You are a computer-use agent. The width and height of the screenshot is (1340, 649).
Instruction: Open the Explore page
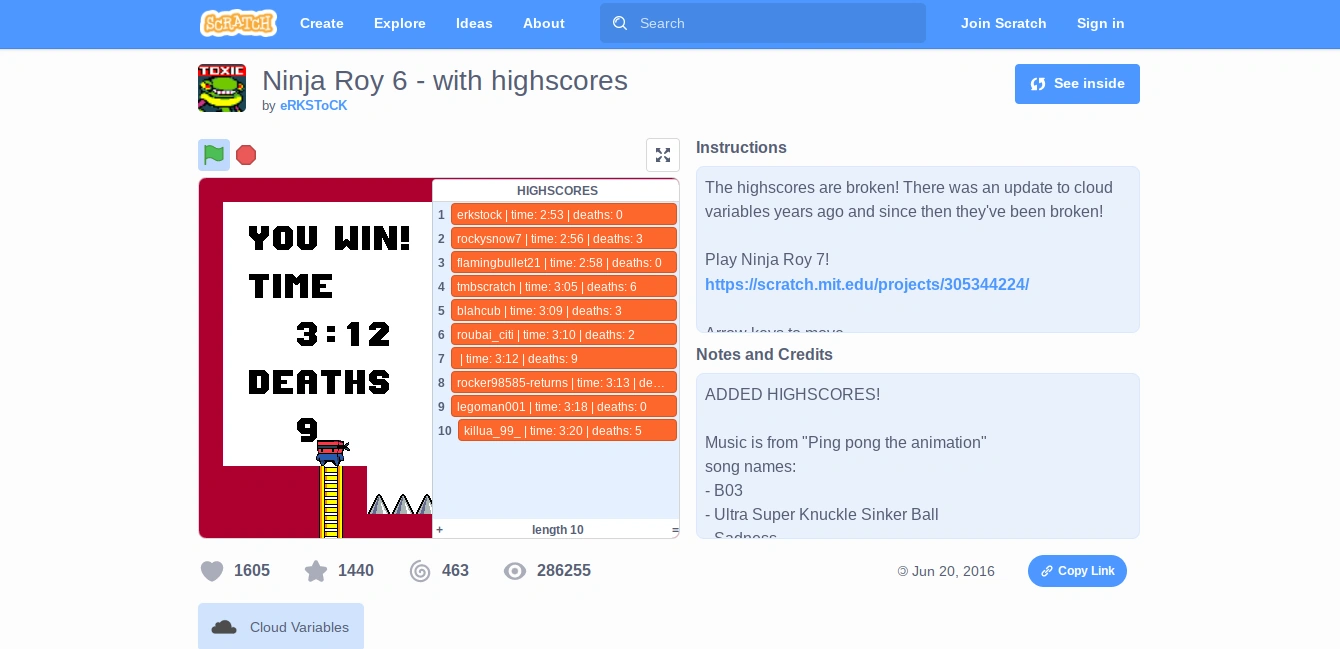click(400, 23)
